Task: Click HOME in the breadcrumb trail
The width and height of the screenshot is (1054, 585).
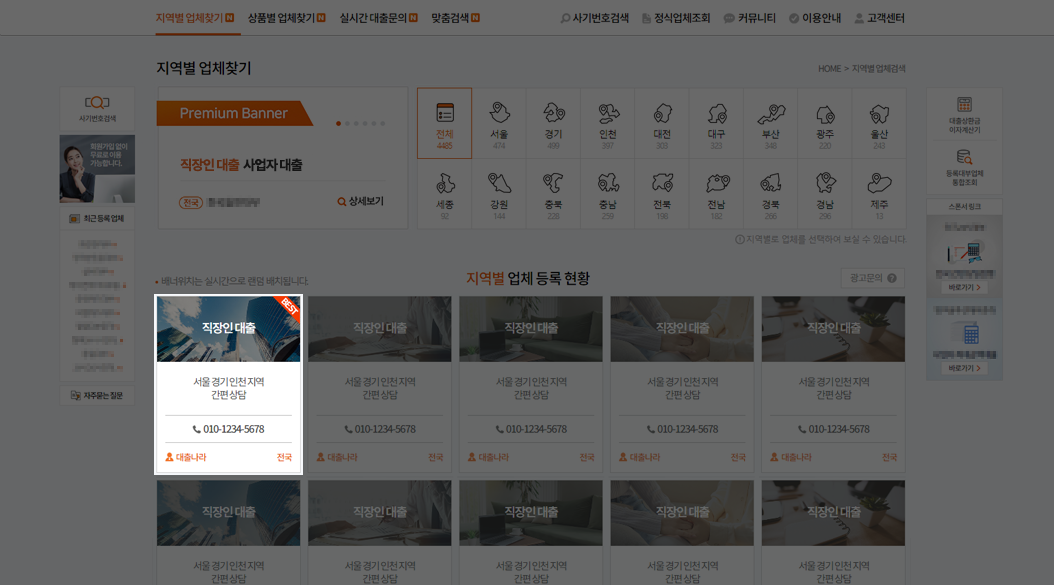Action: 828,67
